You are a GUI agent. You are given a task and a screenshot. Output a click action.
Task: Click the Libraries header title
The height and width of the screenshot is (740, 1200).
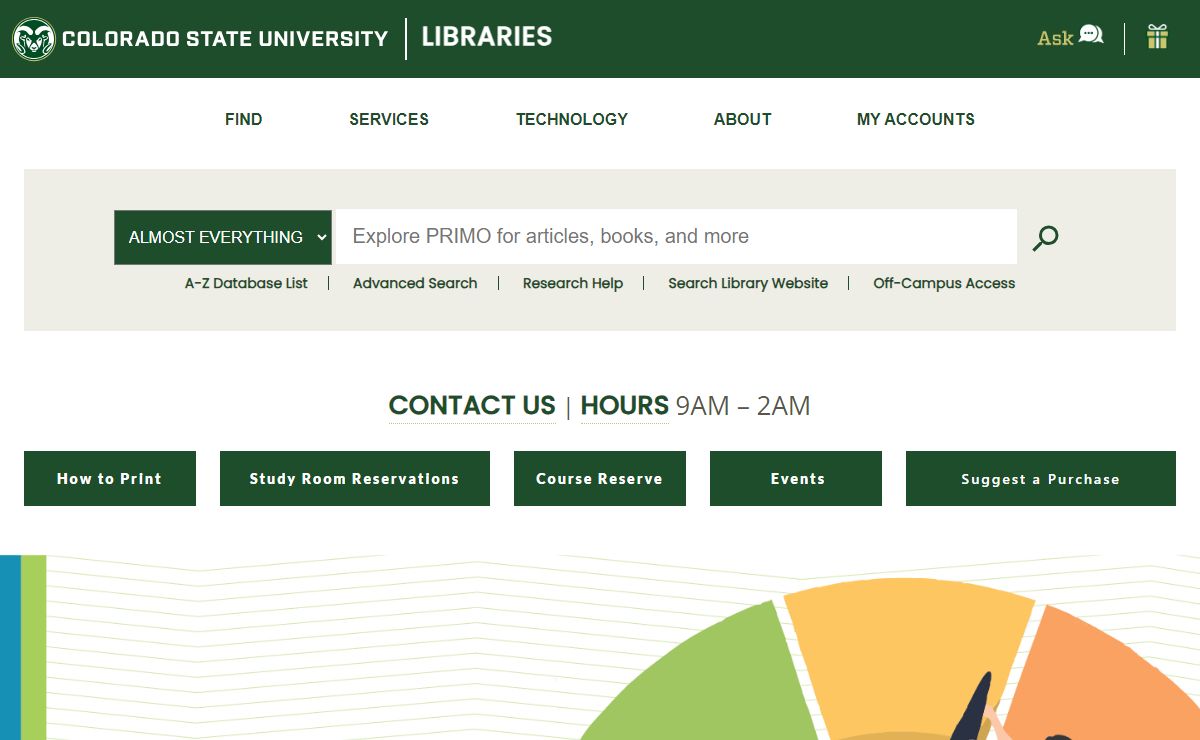tap(487, 37)
